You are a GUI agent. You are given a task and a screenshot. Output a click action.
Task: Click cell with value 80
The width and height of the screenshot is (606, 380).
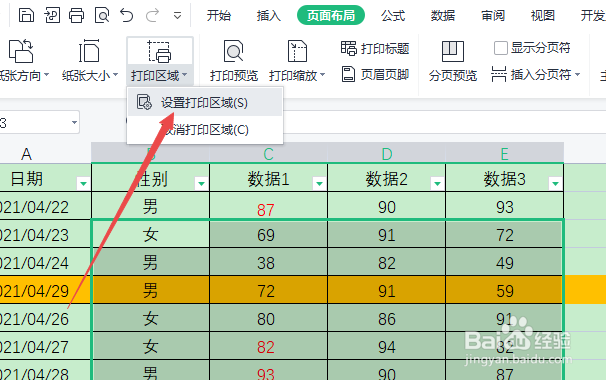268,318
